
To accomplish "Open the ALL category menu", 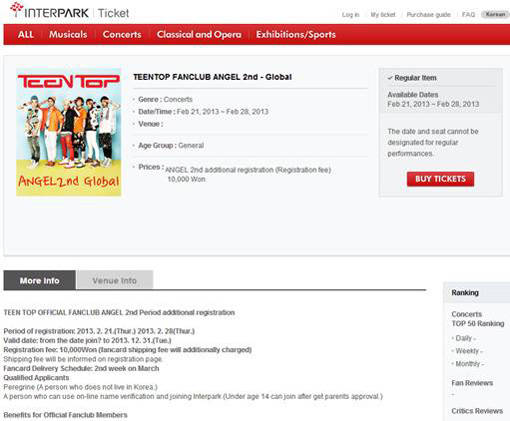I will coord(26,34).
